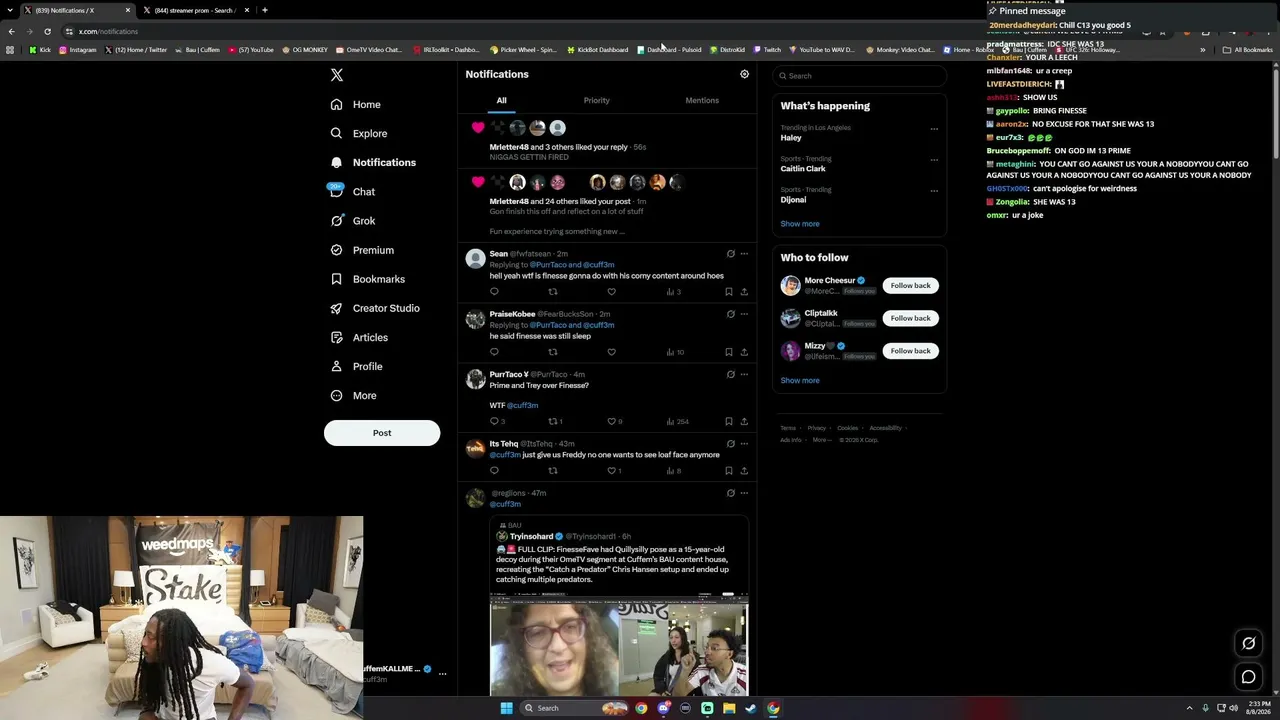
Task: Reply to Sean's post via comment icon
Action: pyautogui.click(x=494, y=292)
